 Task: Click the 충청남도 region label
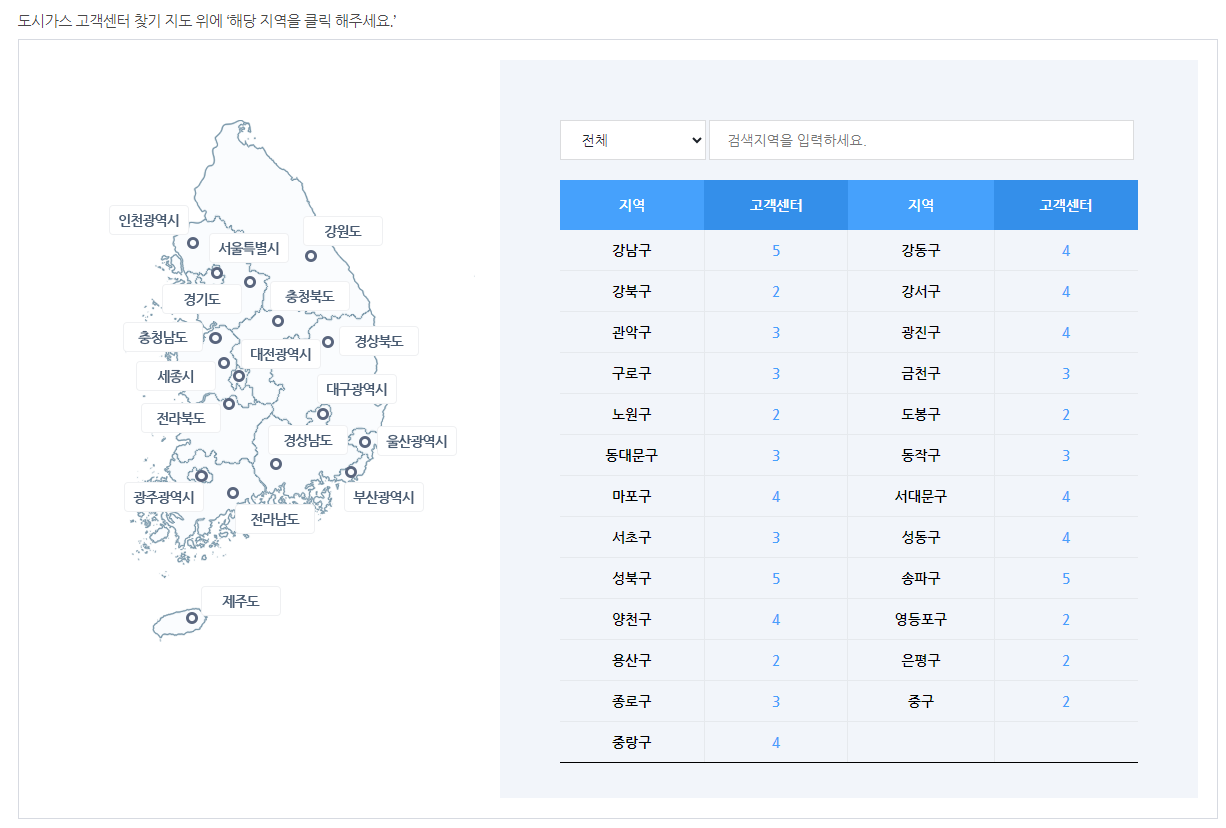163,337
